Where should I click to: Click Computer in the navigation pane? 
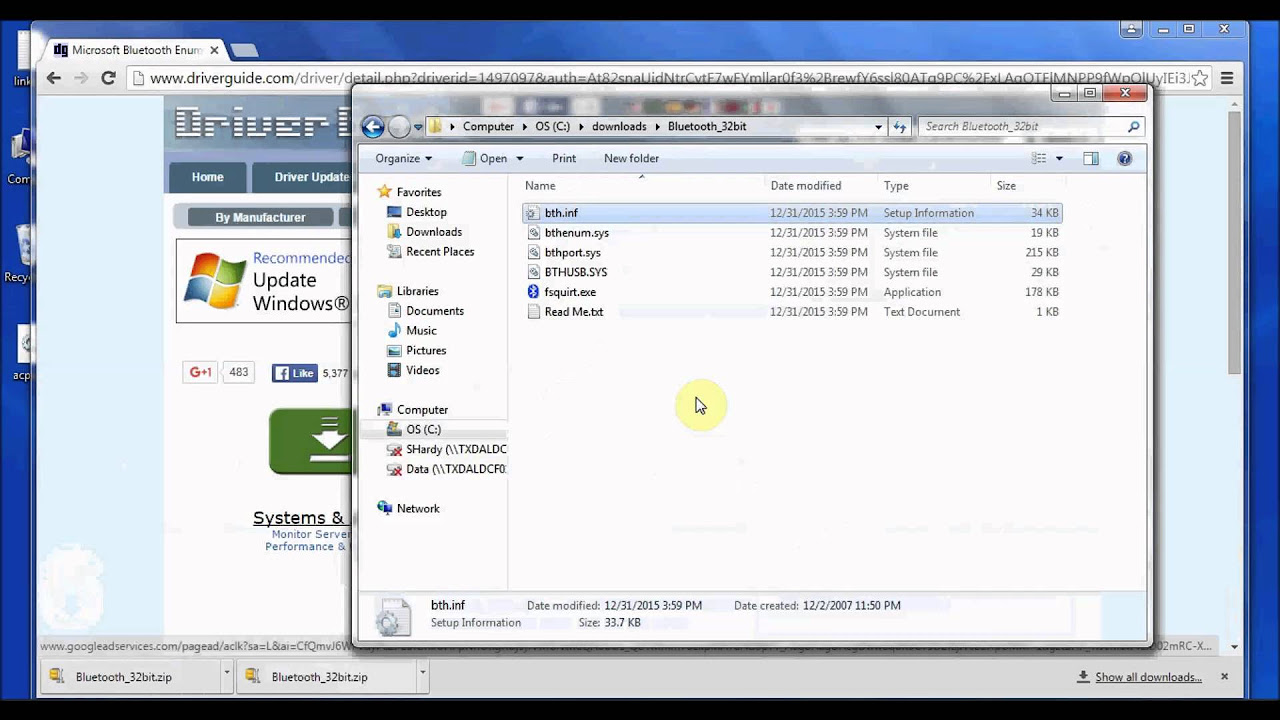pyautogui.click(x=422, y=410)
